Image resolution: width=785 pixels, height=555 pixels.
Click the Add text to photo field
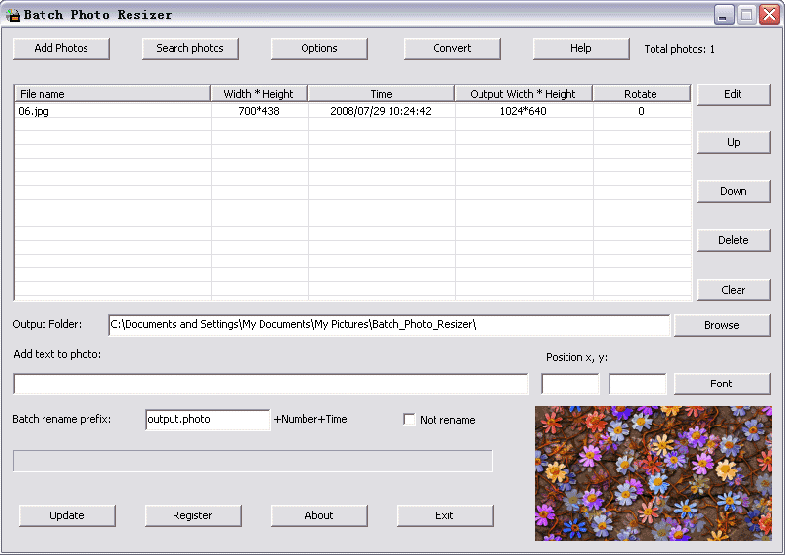point(271,384)
